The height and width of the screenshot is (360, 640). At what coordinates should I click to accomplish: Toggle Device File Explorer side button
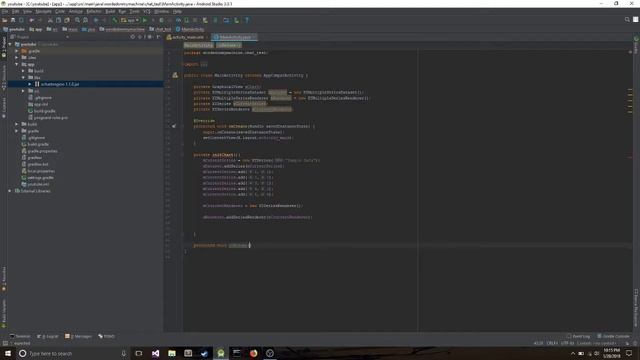(x=636, y=307)
